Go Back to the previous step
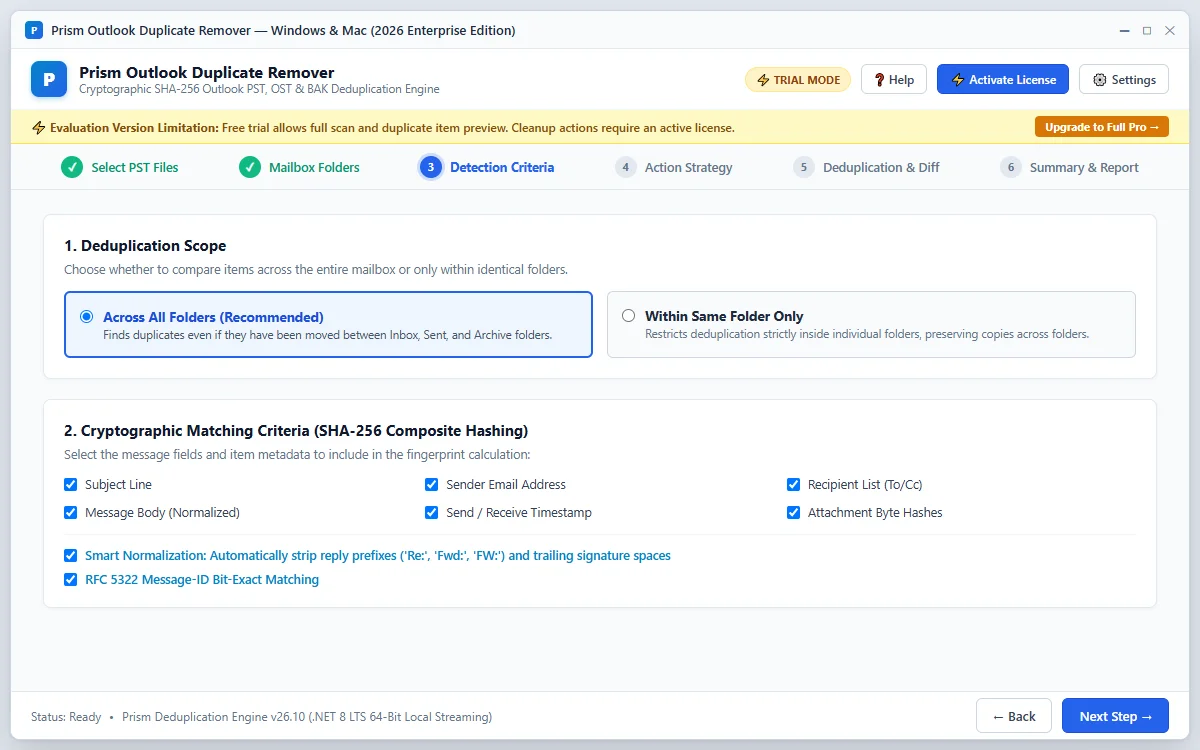Image resolution: width=1200 pixels, height=750 pixels. pos(1013,716)
